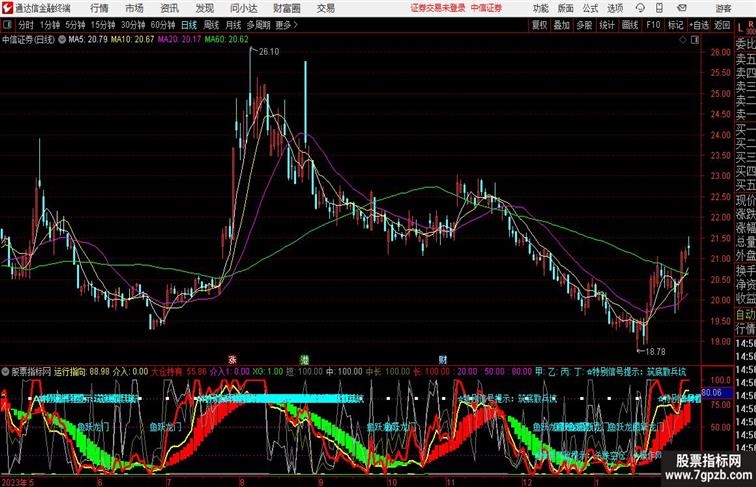Screen dimensions: 756x487
Task: Click the 游客 guest account label
Action: [723, 8]
